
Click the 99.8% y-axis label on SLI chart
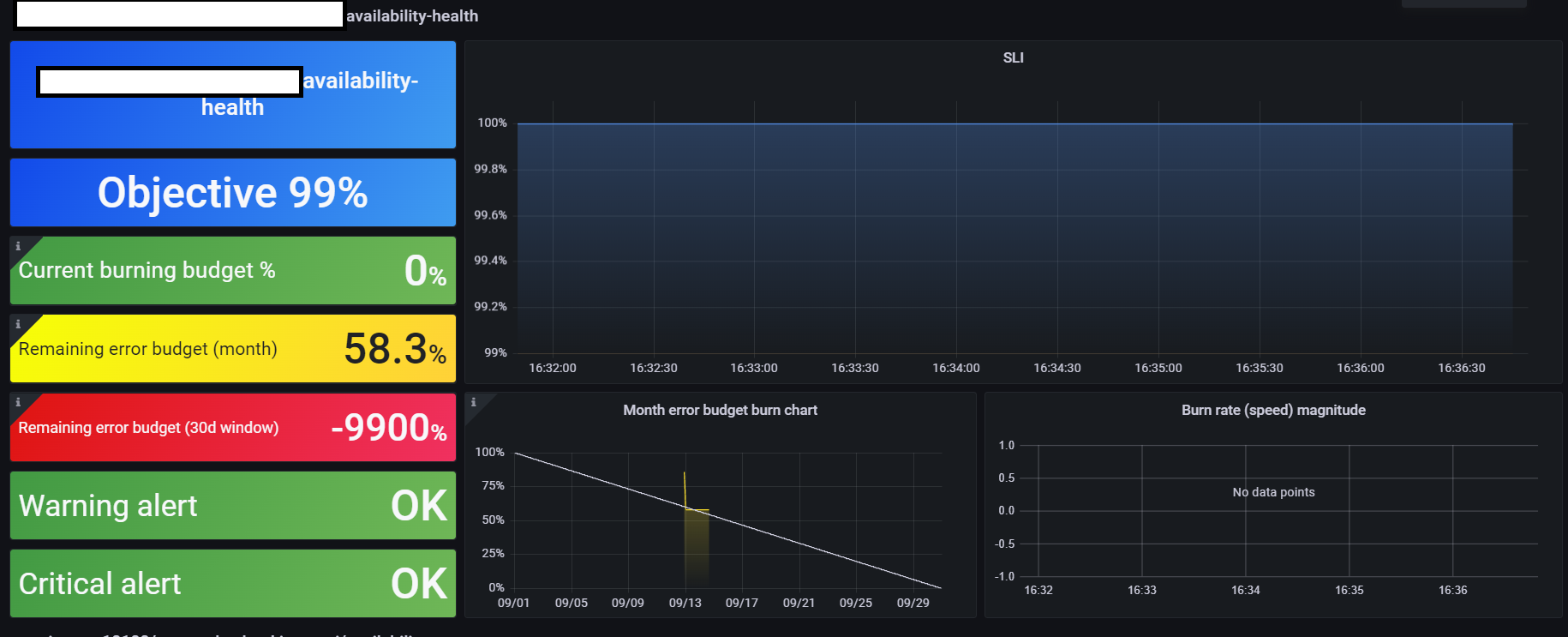pos(491,169)
